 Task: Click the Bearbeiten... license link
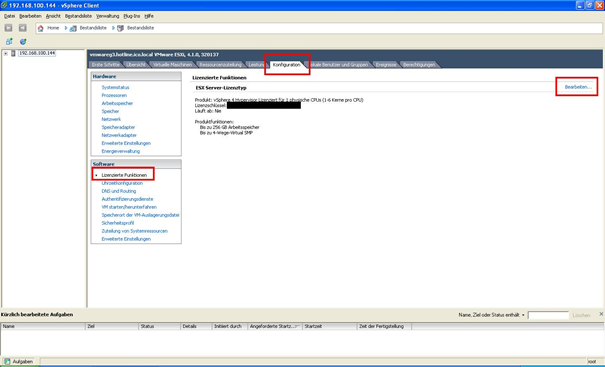point(578,87)
